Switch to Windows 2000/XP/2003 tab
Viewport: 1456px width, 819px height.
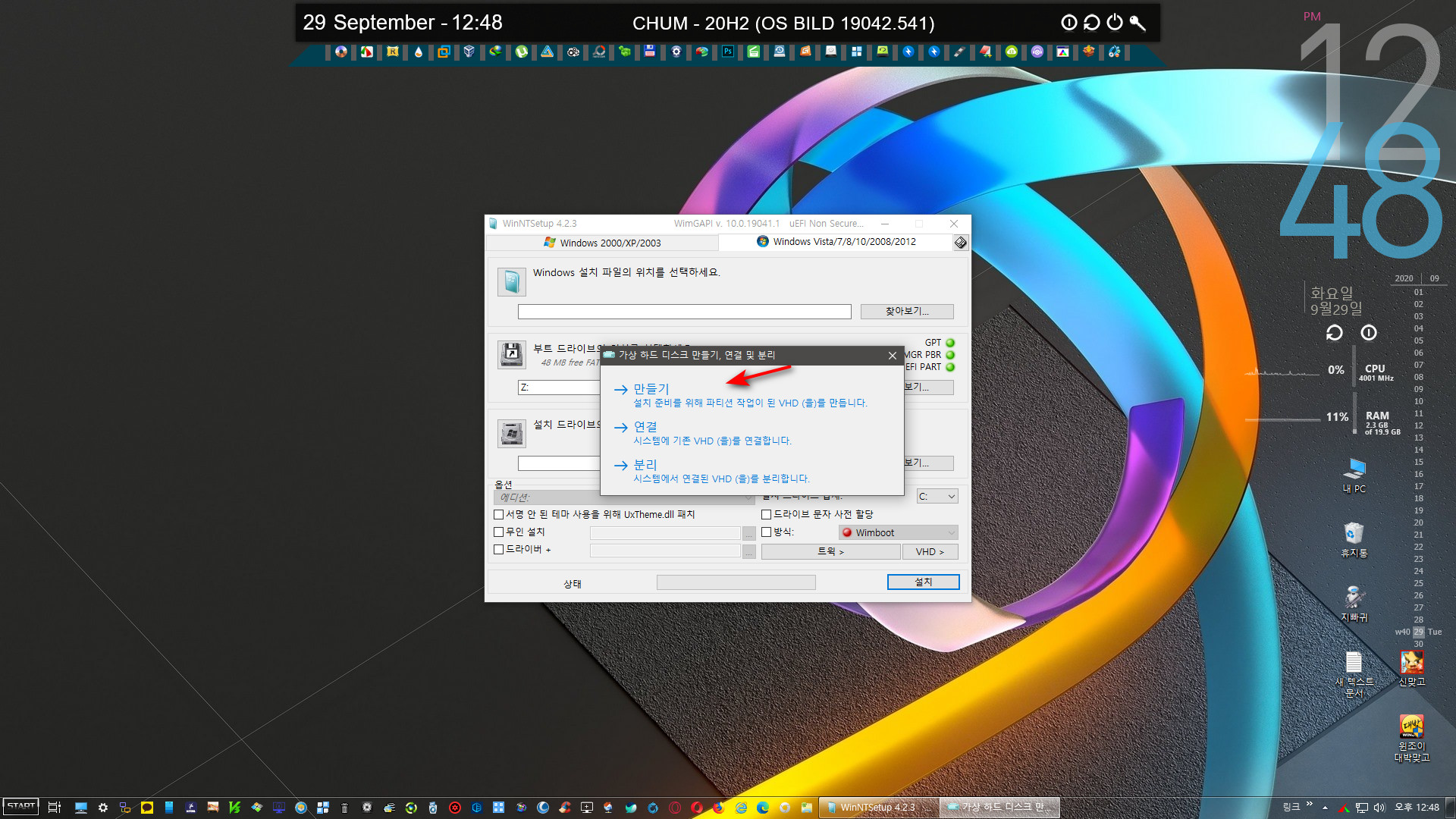(602, 243)
